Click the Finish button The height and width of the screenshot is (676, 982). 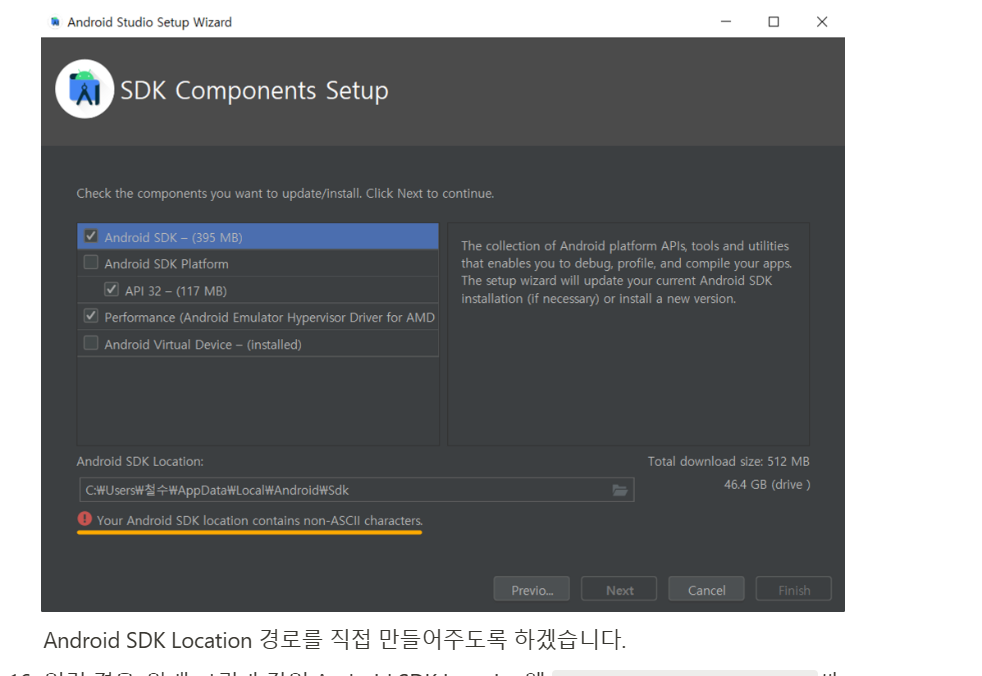point(793,590)
